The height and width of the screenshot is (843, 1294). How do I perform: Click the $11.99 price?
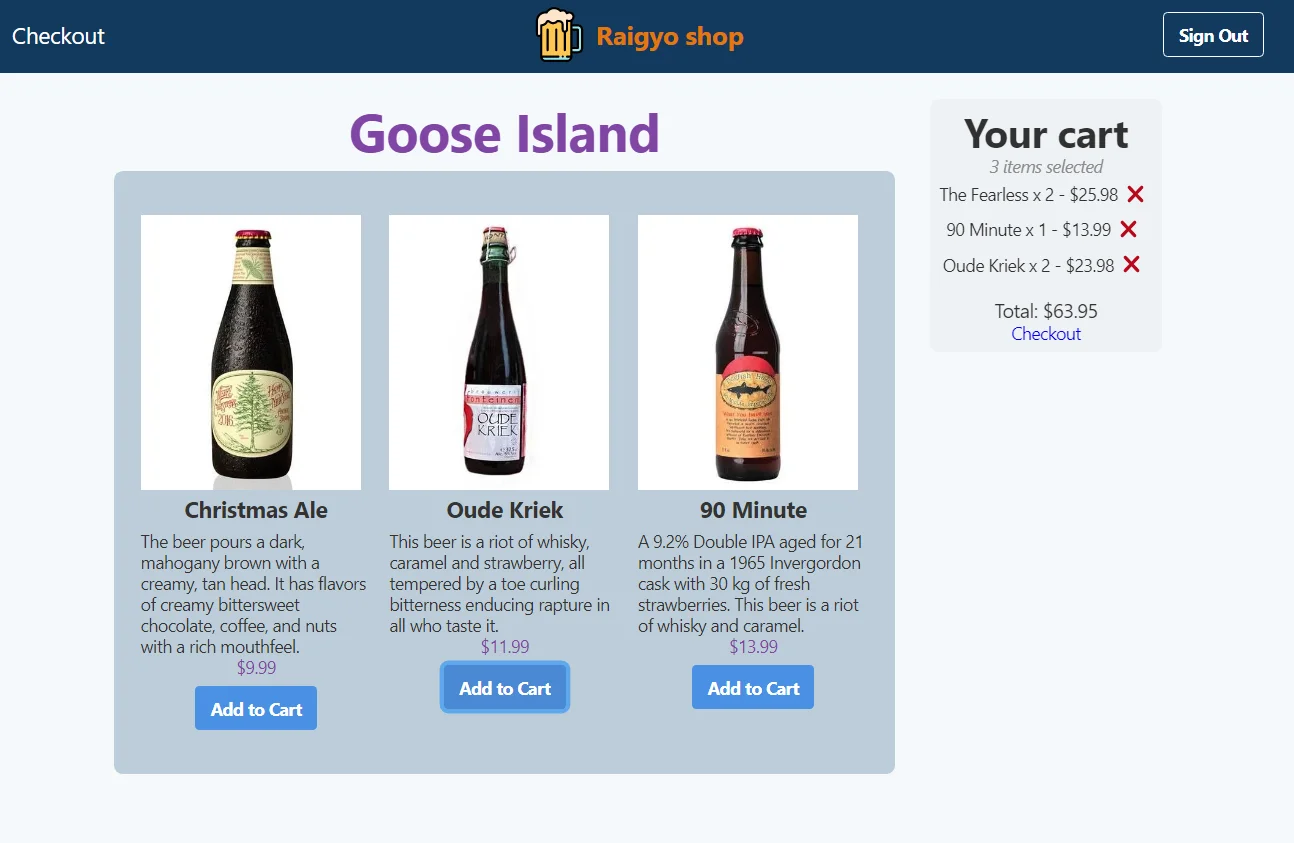click(x=505, y=647)
